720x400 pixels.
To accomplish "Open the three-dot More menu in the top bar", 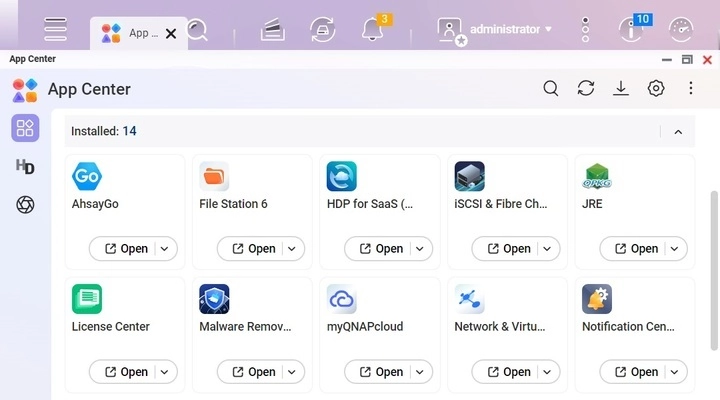I will coord(585,30).
